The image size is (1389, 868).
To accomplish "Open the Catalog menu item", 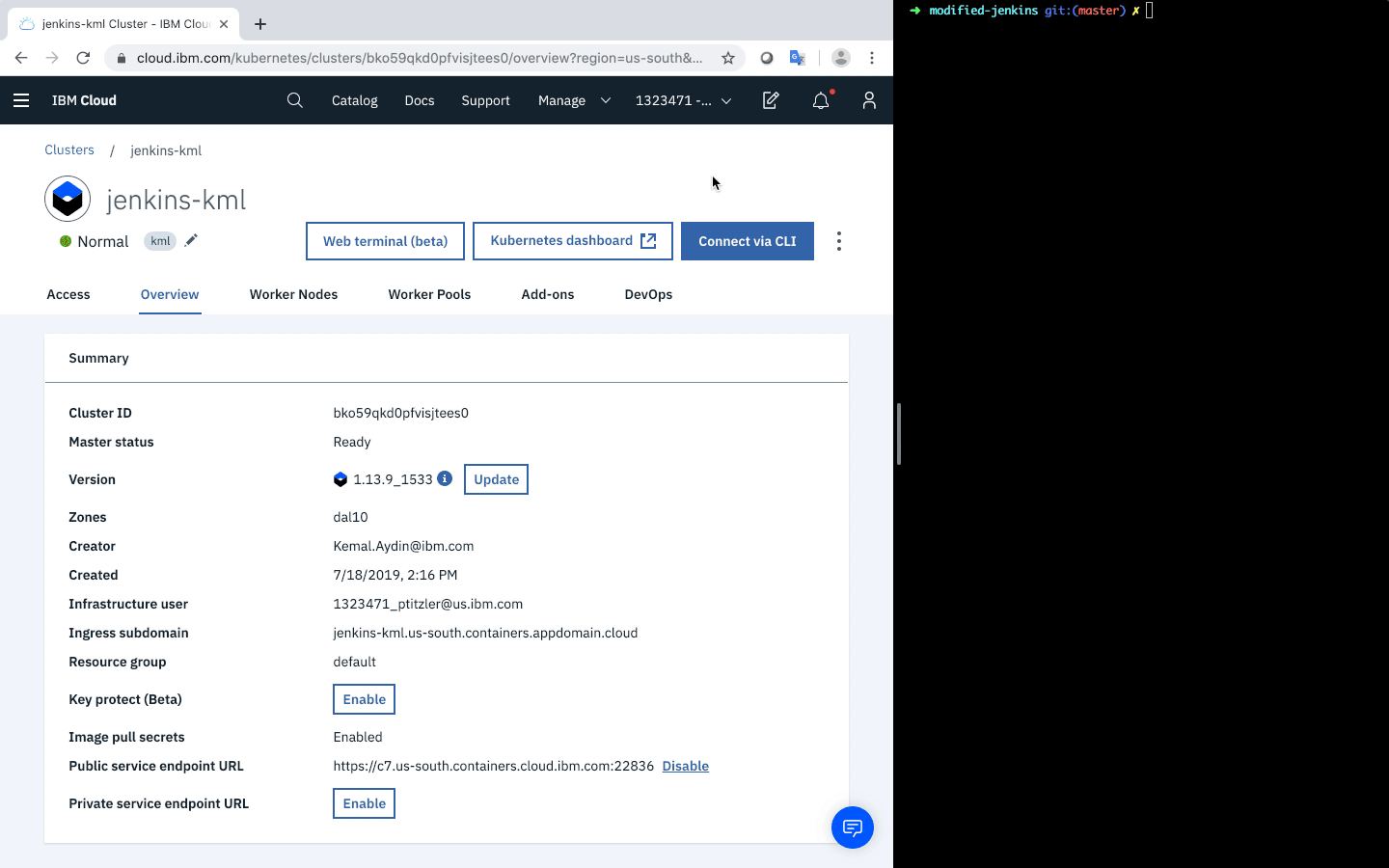I will (x=355, y=100).
